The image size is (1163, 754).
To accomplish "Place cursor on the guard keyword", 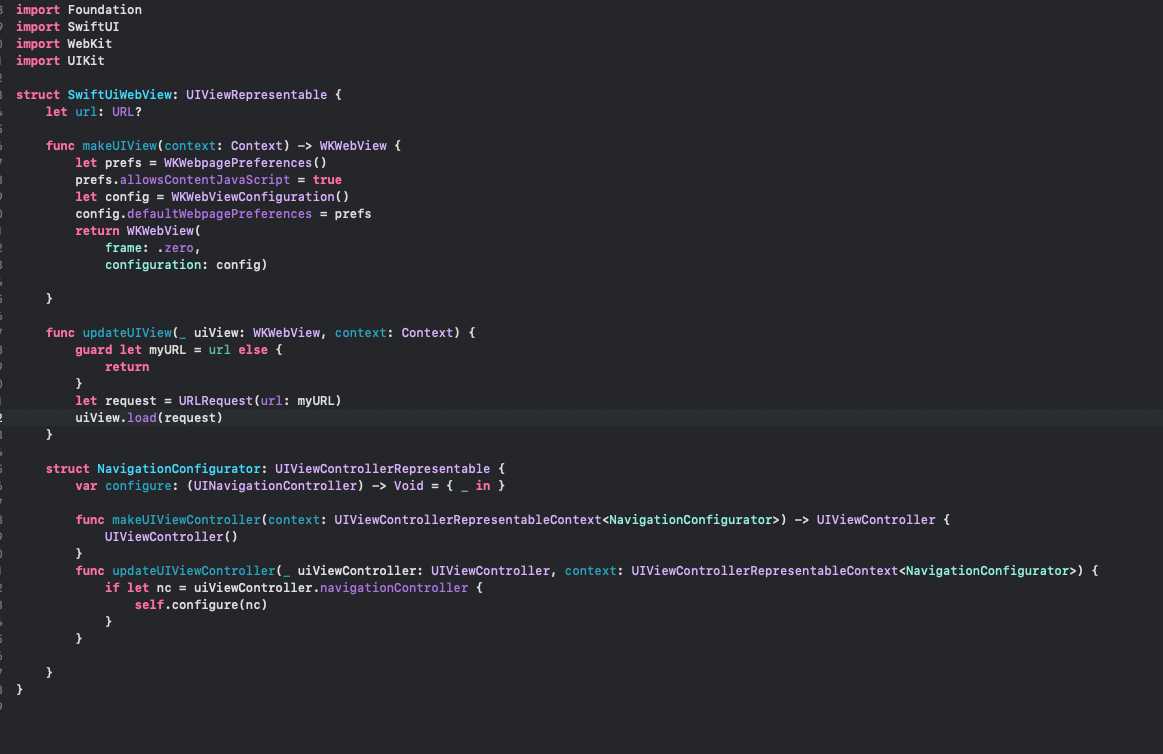I will (x=94, y=350).
